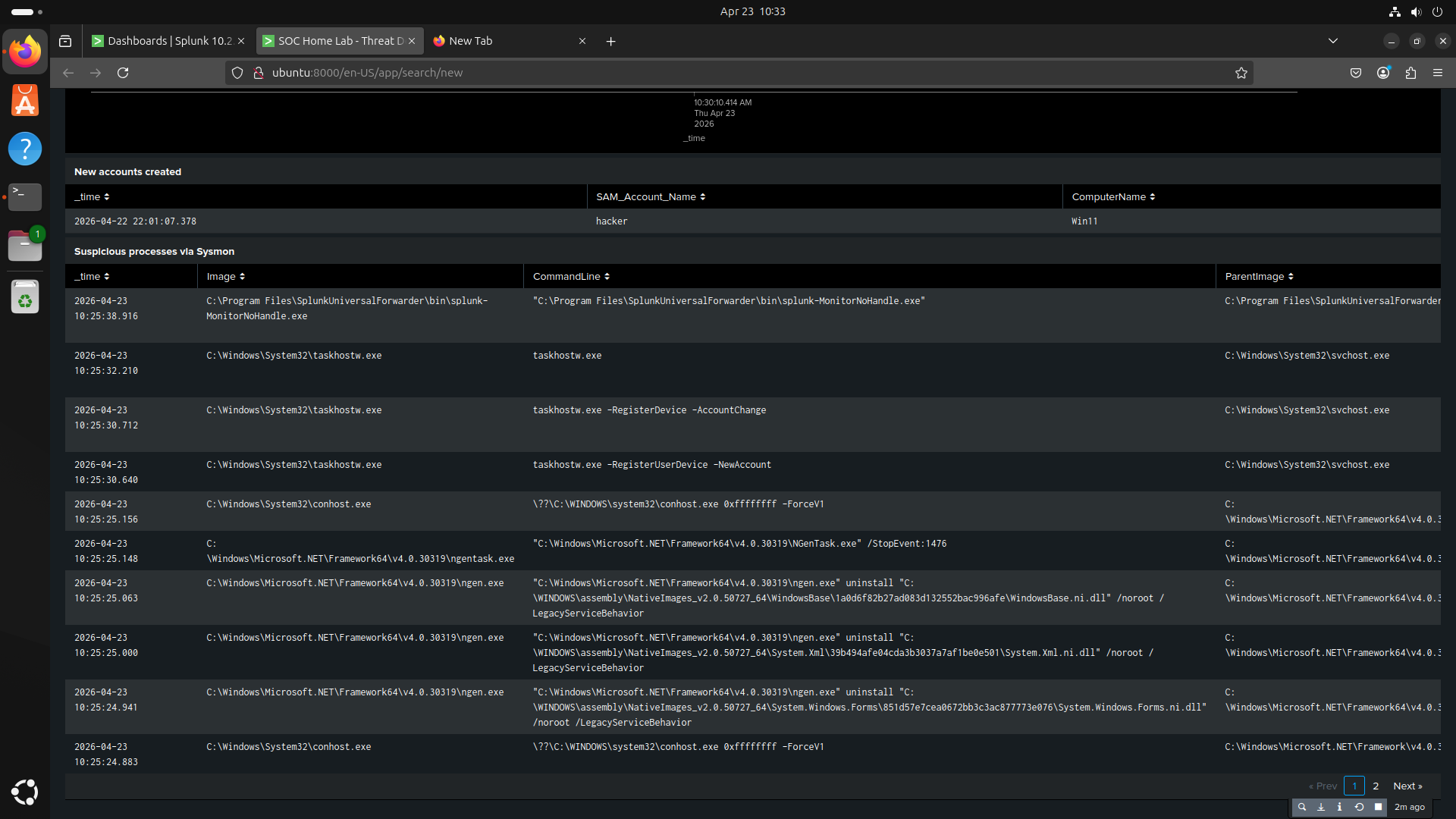Inspect panel job info icon
This screenshot has width=1456, height=819.
1339,807
